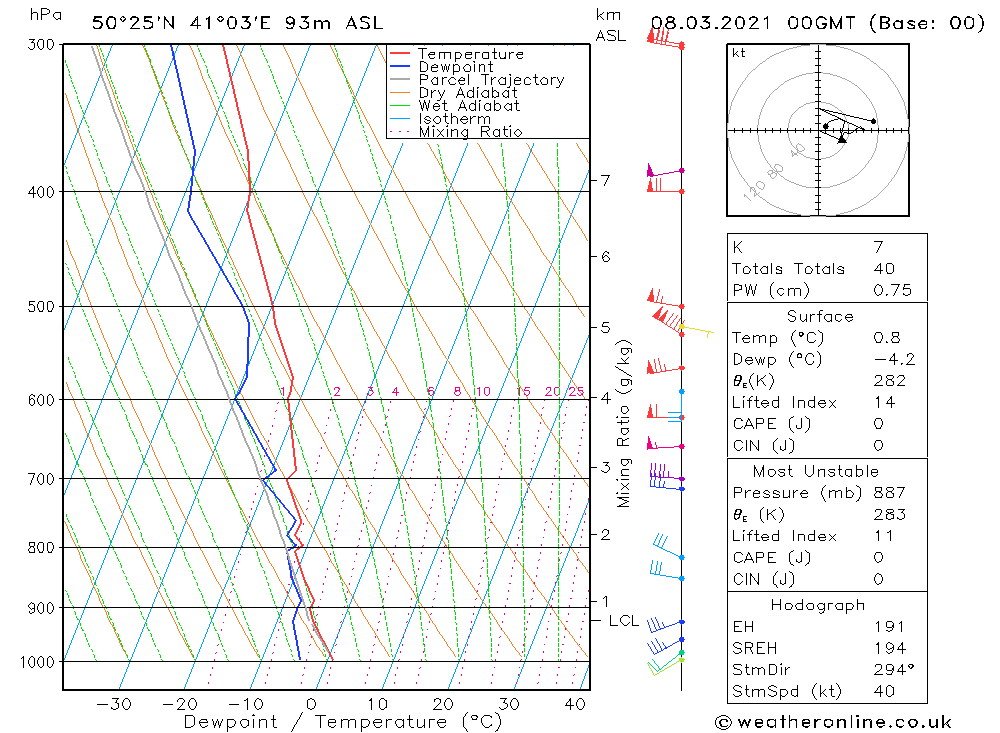Click the Dewpoint / Temperature (°C) axis title
1000x733 pixels.
click(343, 722)
